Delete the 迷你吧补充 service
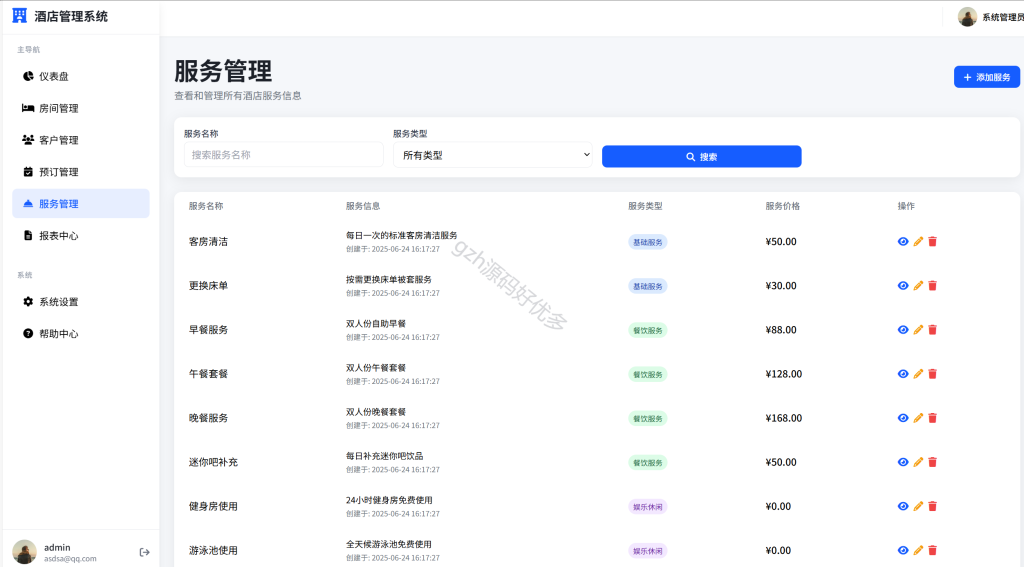This screenshot has height=567, width=1024. [933, 462]
